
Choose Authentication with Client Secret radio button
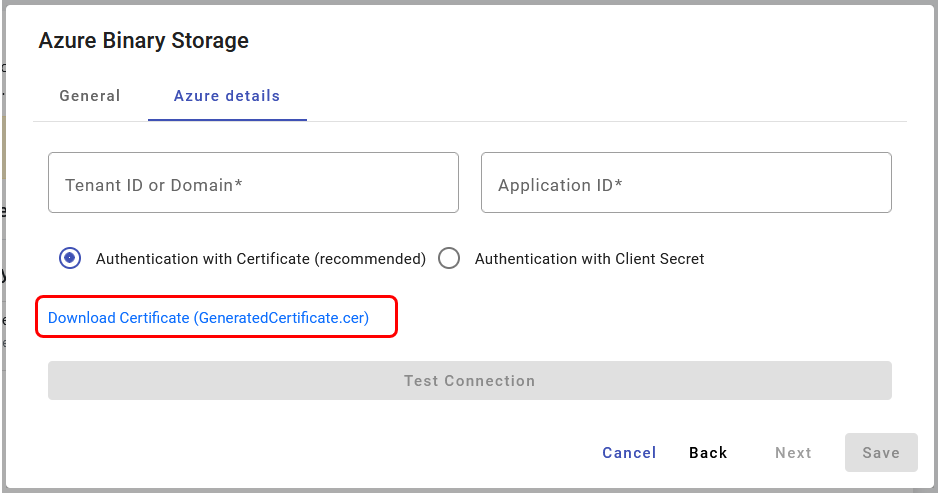tap(449, 258)
